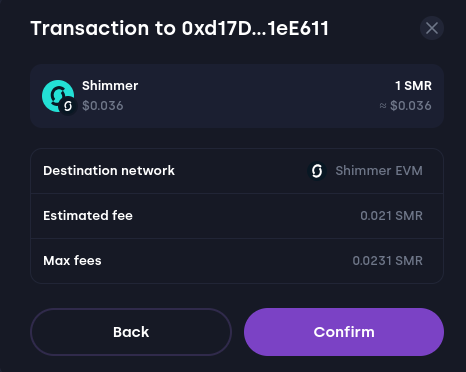
Task: Select the Max fees row
Action: (237, 261)
